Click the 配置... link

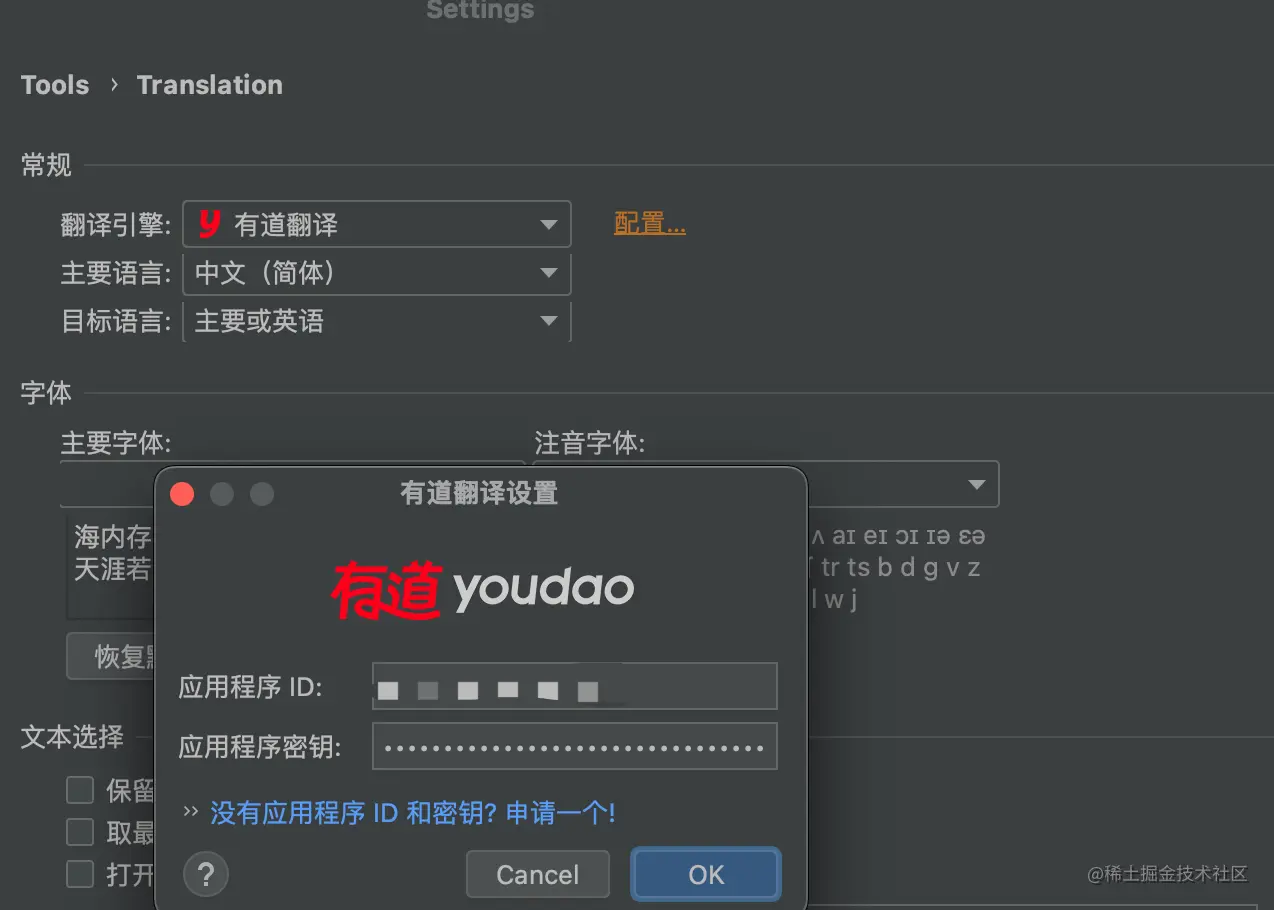click(649, 224)
